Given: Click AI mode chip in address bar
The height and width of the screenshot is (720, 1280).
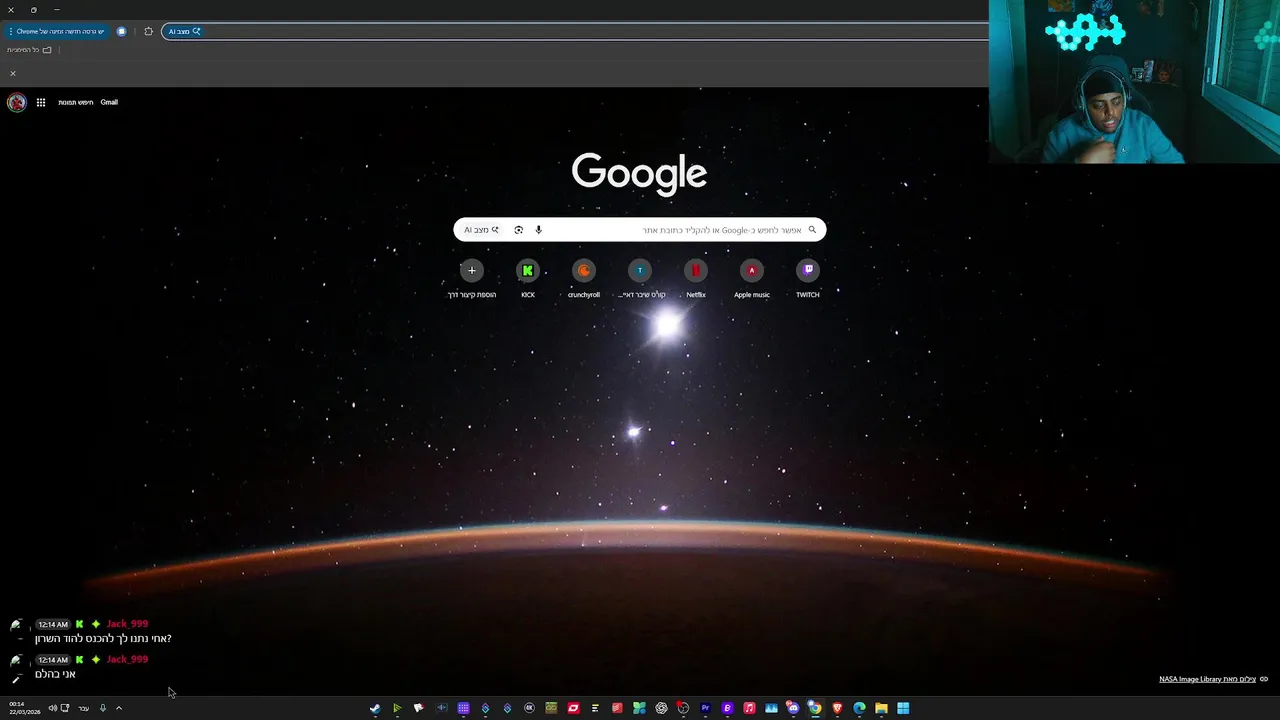Looking at the screenshot, I should [184, 31].
